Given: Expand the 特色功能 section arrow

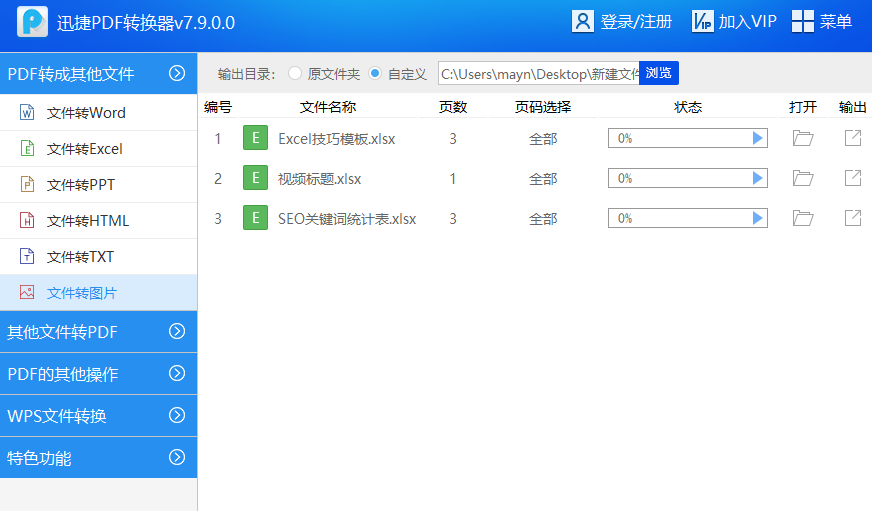Looking at the screenshot, I should (177, 457).
